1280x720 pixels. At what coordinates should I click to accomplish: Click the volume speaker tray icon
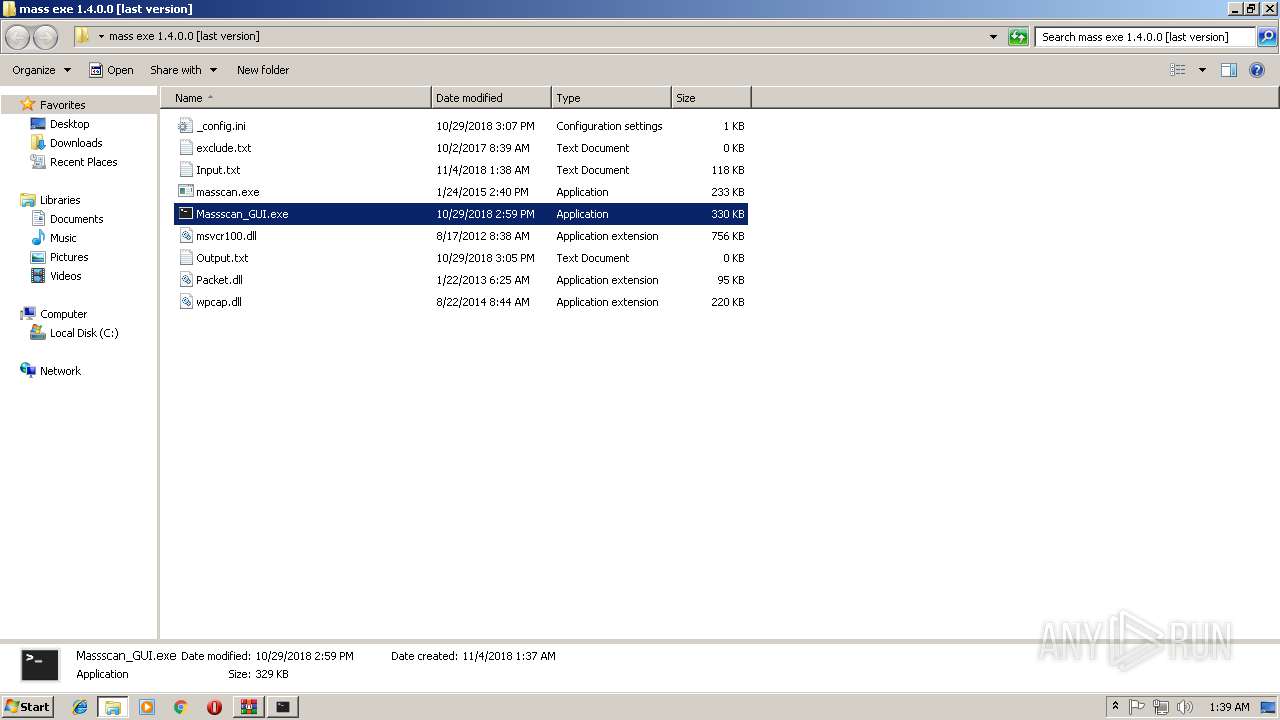(1185, 707)
